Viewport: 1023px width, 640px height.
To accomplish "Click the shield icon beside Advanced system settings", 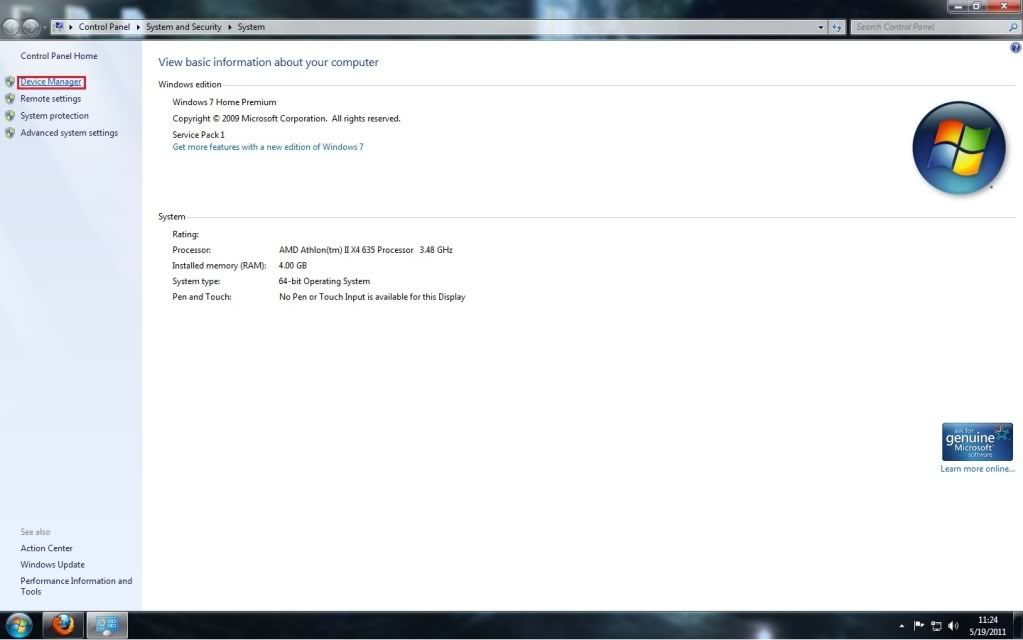I will point(10,133).
